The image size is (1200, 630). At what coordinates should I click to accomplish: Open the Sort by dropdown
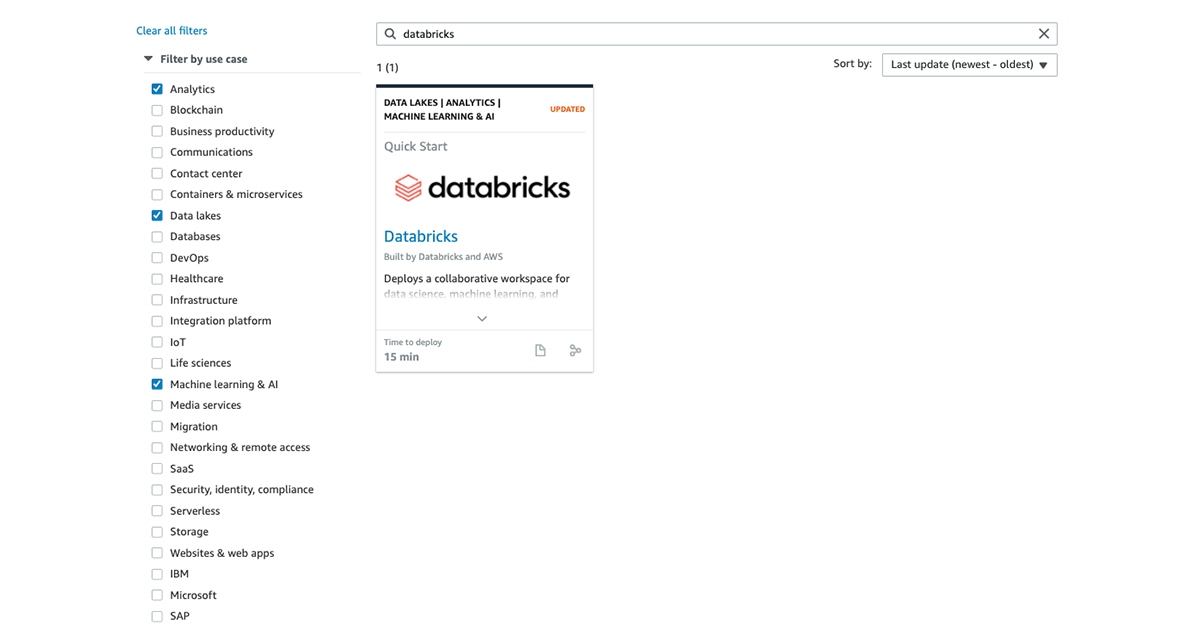pos(969,65)
